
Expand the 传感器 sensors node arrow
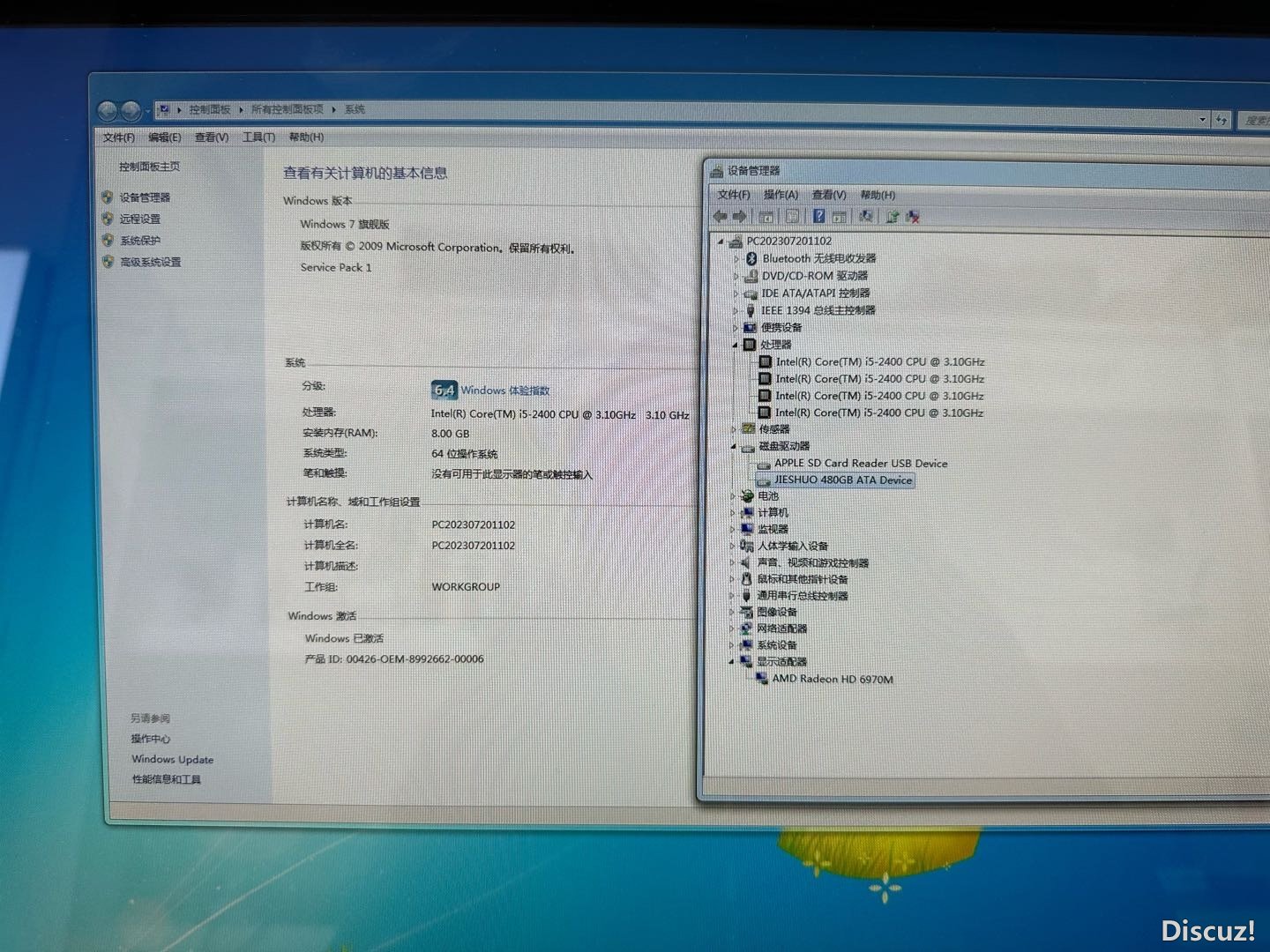734,429
